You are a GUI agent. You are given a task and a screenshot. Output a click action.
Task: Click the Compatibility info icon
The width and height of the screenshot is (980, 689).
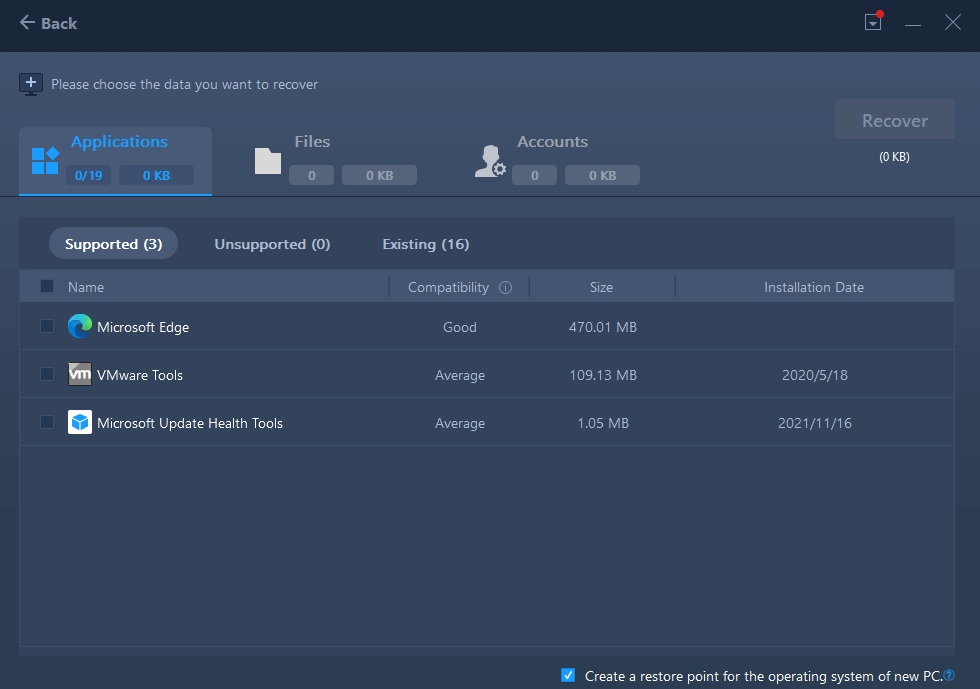(x=505, y=288)
